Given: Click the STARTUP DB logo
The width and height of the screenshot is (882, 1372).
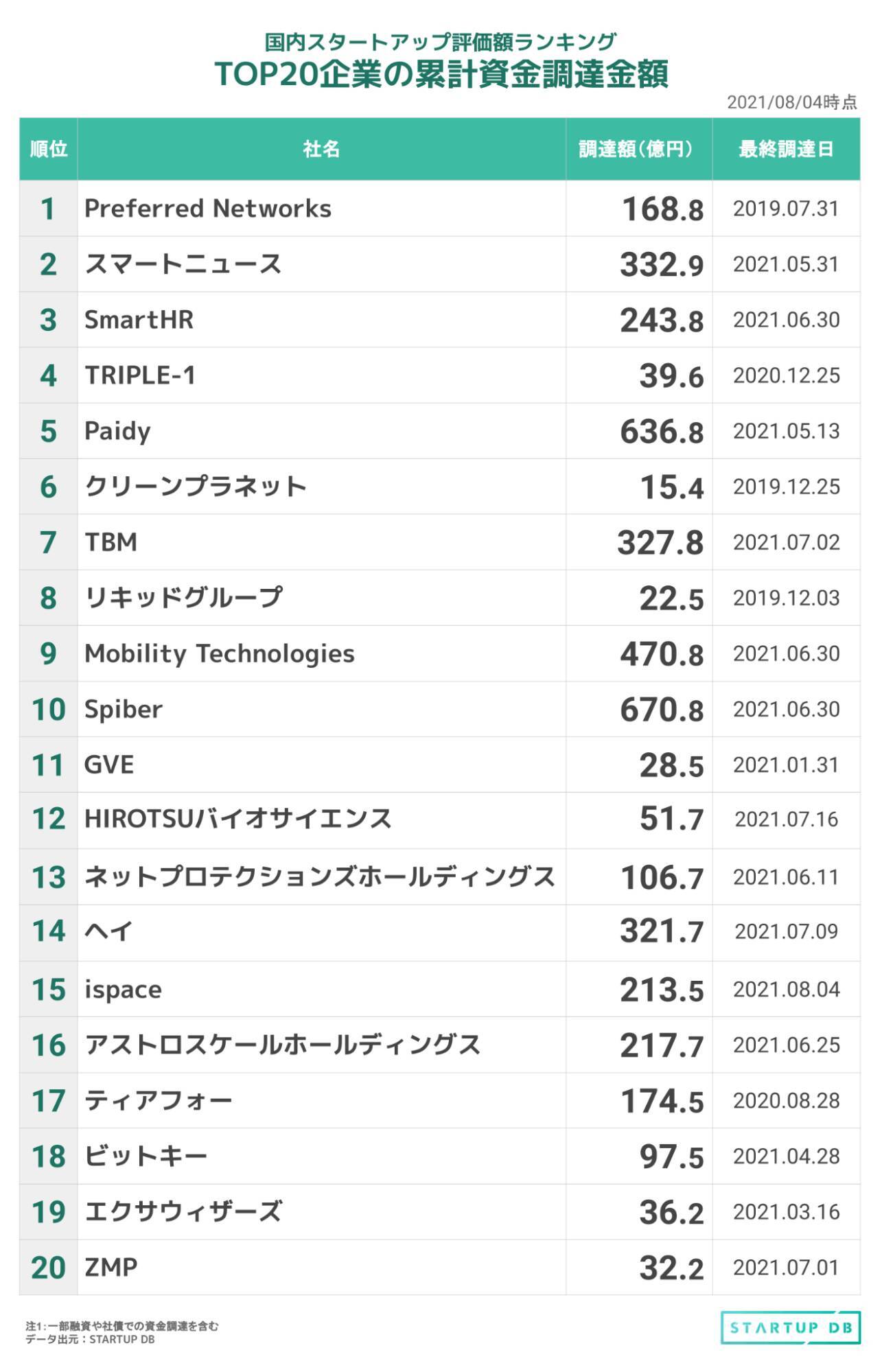Looking at the screenshot, I should click(790, 1327).
